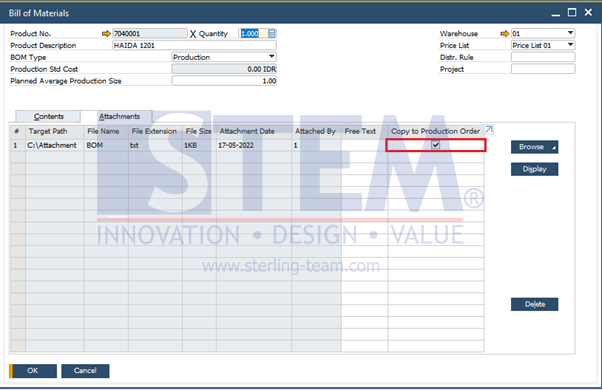
Task: Click the Product No. field 7040001
Action: (150, 34)
